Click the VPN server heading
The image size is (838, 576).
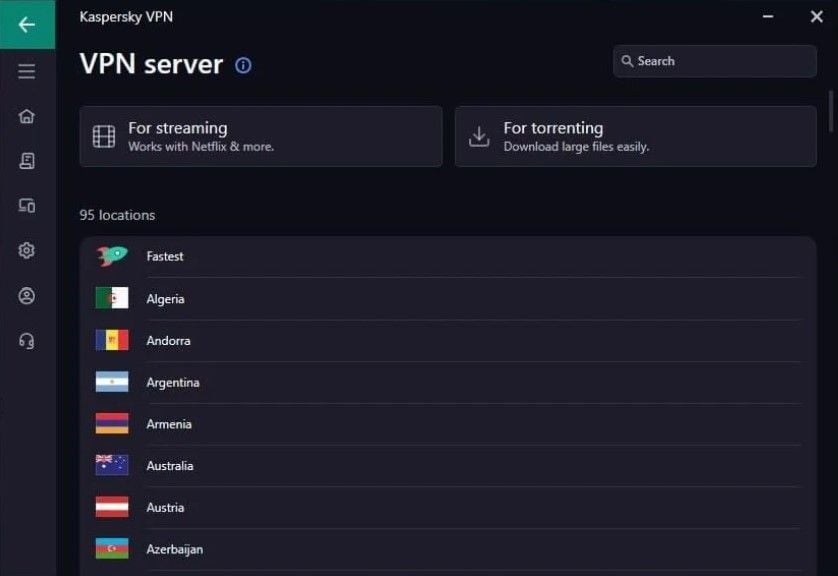151,64
